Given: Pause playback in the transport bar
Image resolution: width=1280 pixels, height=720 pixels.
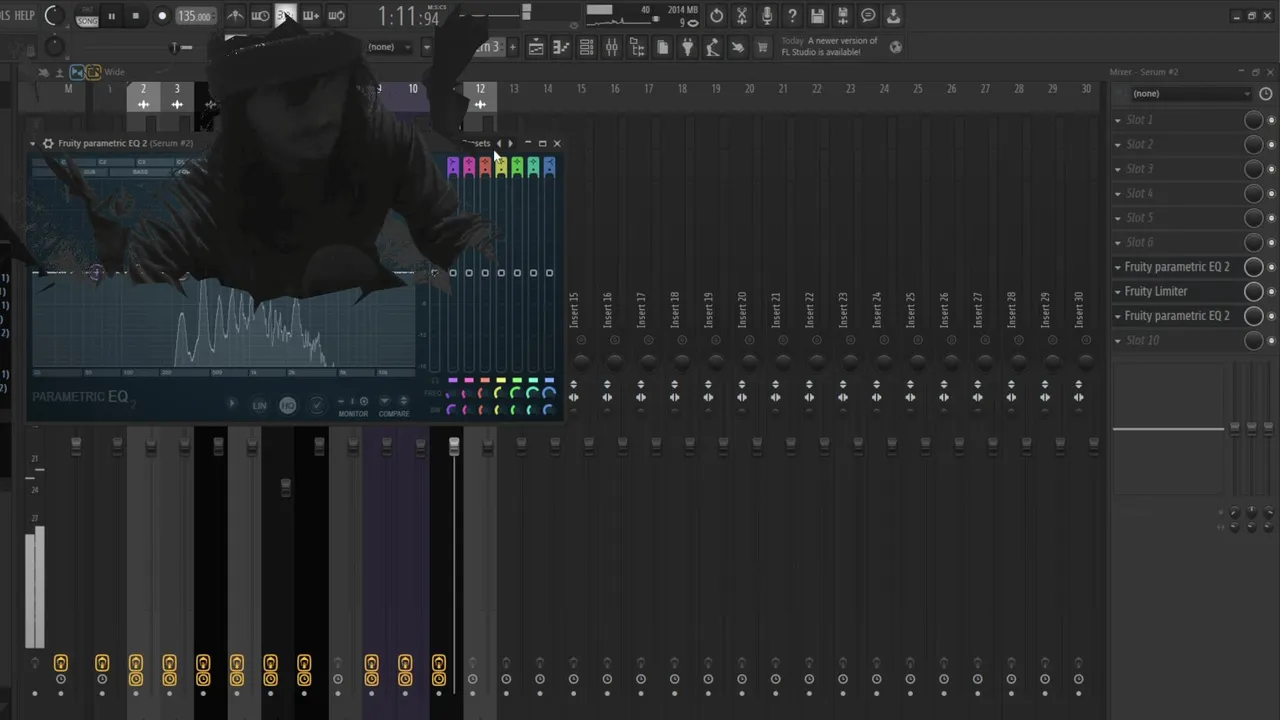Looking at the screenshot, I should [111, 16].
